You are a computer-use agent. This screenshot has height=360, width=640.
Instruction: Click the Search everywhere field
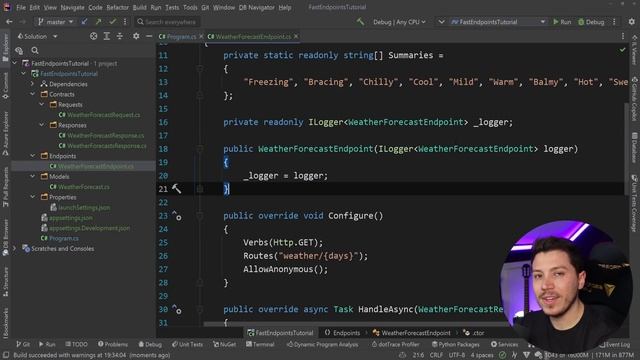click(167, 22)
